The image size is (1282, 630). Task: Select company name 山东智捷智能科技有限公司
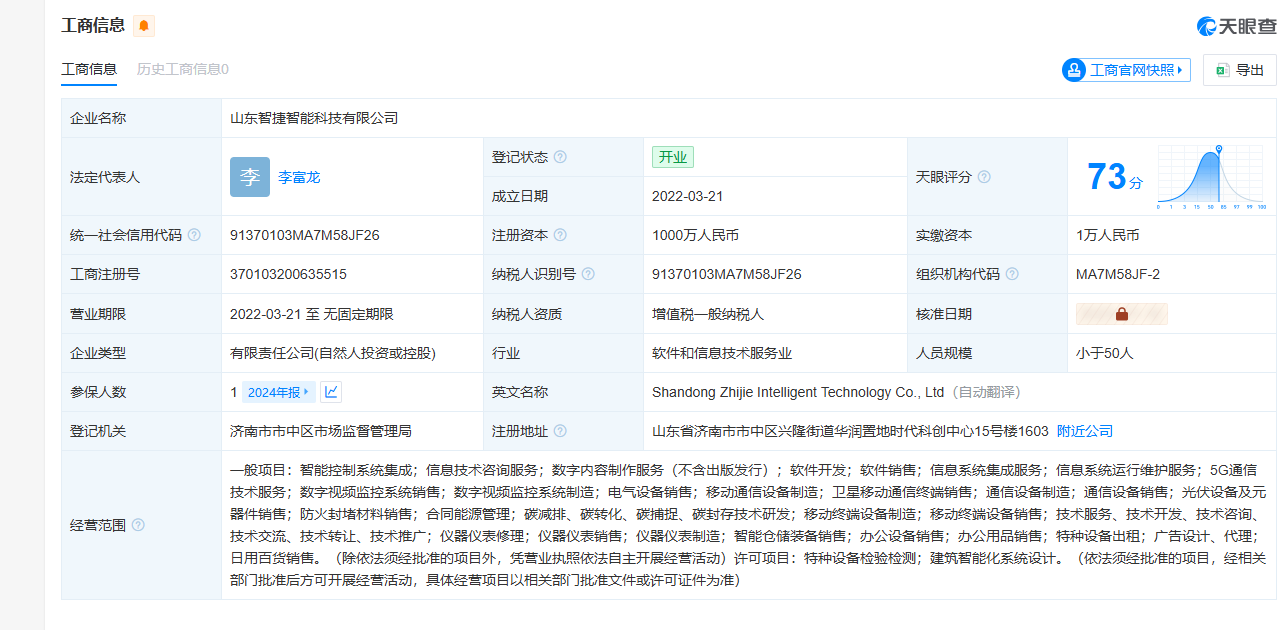tap(314, 118)
